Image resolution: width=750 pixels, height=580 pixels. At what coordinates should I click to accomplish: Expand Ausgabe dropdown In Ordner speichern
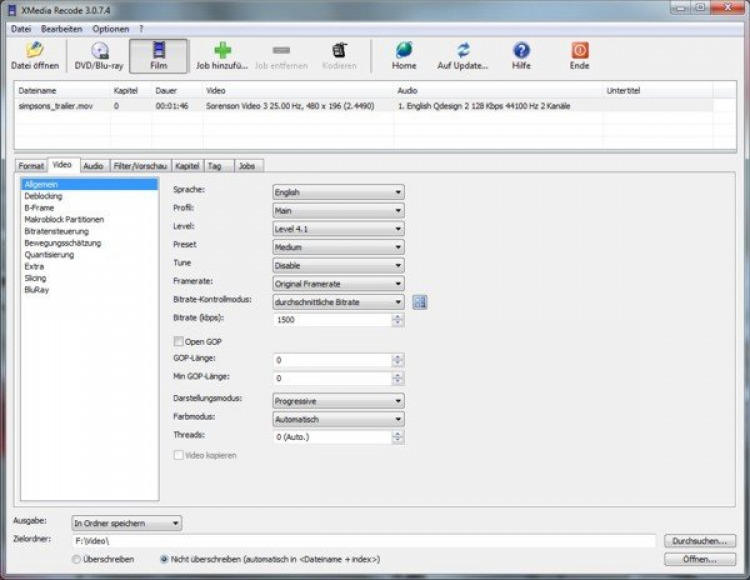126,522
